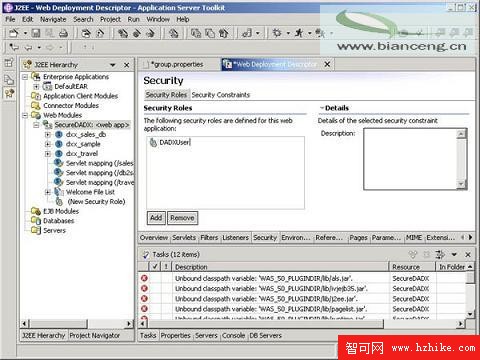Click the Resource column header in Tasks
The width and height of the screenshot is (480, 360).
click(x=412, y=267)
